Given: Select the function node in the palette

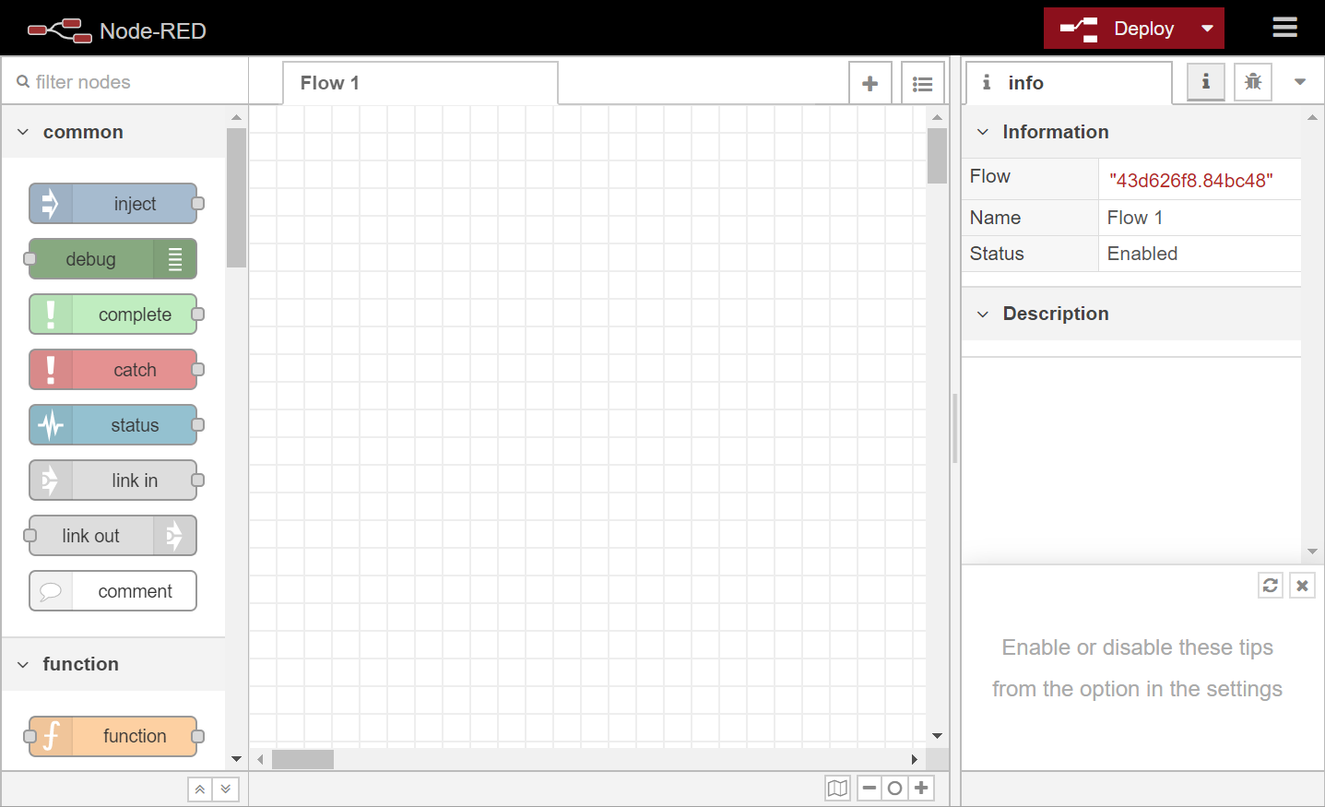Looking at the screenshot, I should 113,736.
